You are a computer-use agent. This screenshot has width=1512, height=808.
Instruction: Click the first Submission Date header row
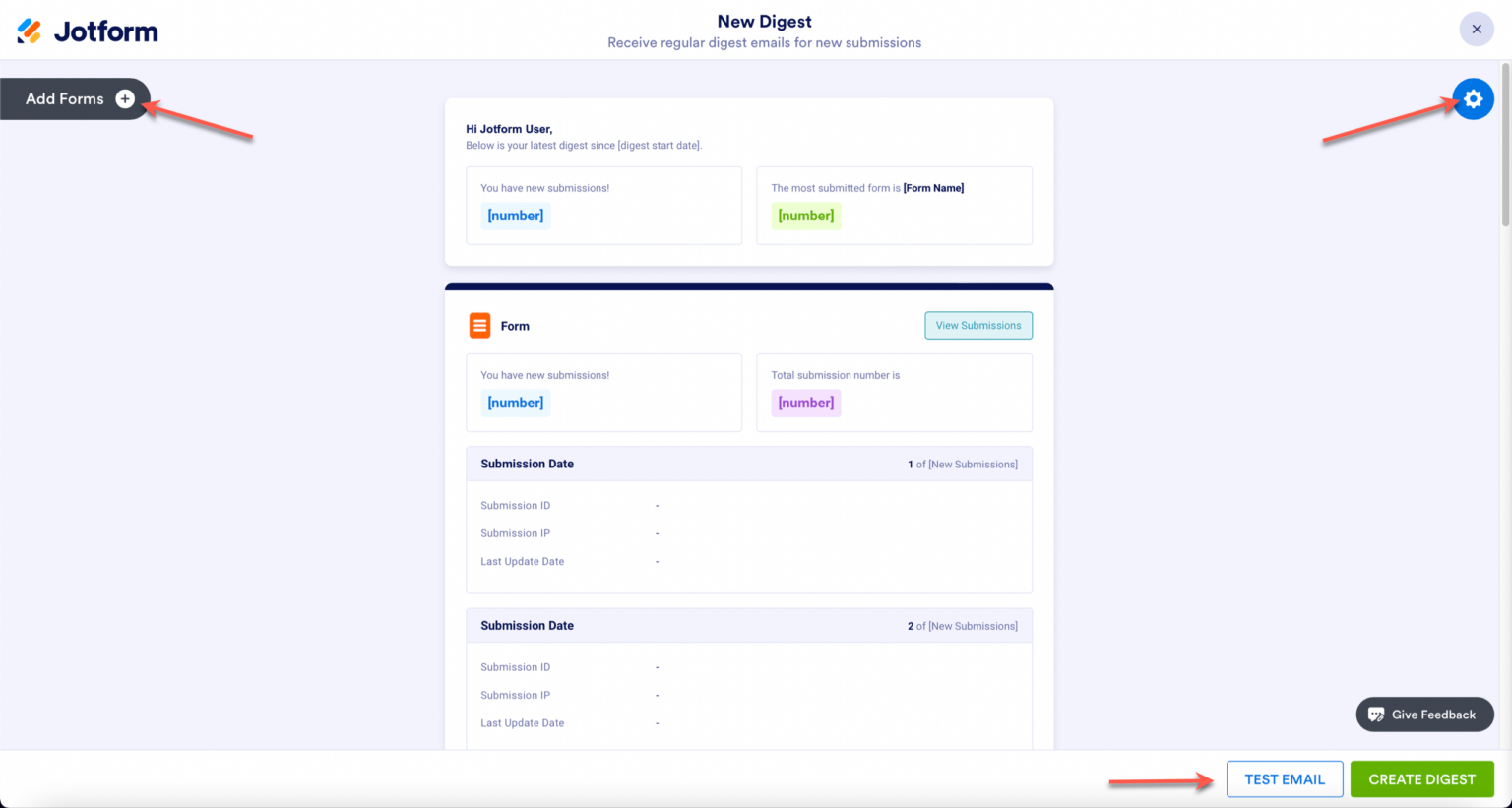coord(528,464)
